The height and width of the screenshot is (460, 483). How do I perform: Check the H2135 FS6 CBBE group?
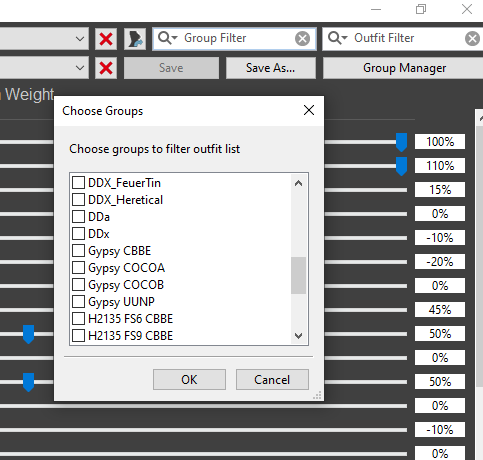78,319
